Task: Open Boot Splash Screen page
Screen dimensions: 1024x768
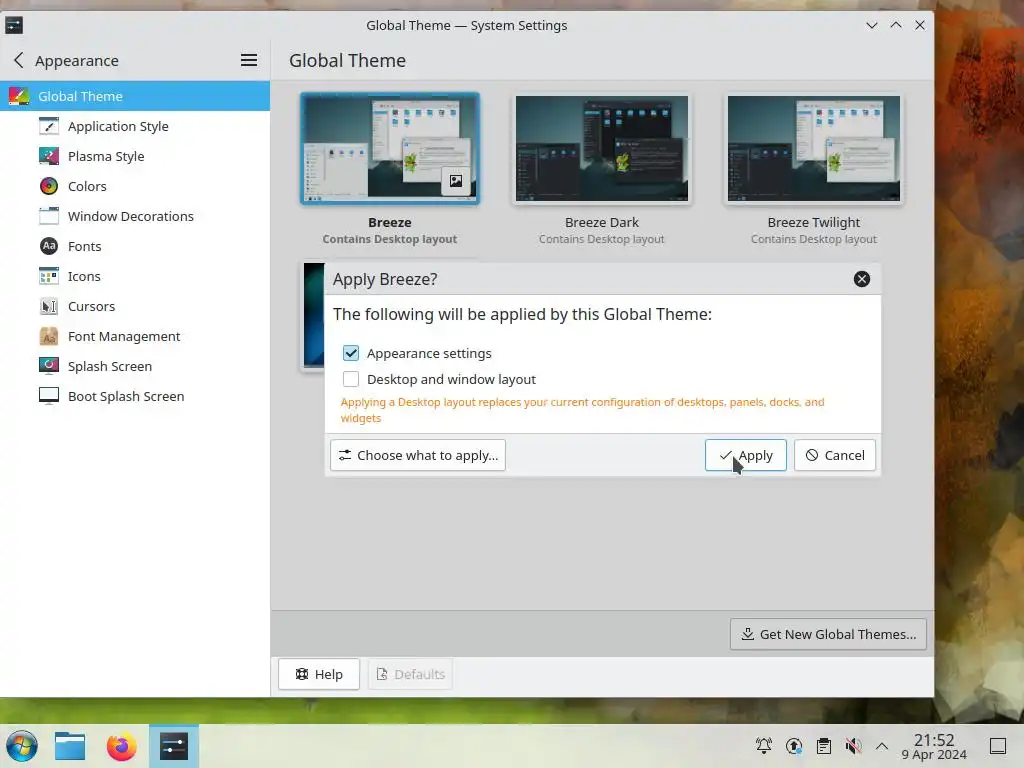Action: 135,396
